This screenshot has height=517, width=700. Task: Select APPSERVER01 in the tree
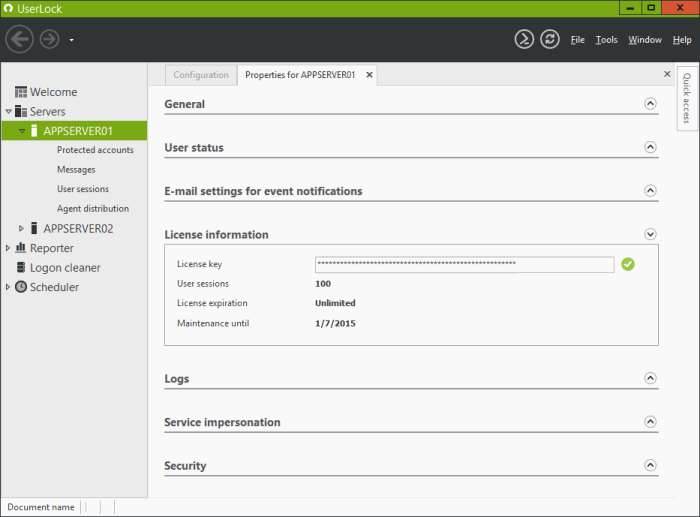pos(78,131)
